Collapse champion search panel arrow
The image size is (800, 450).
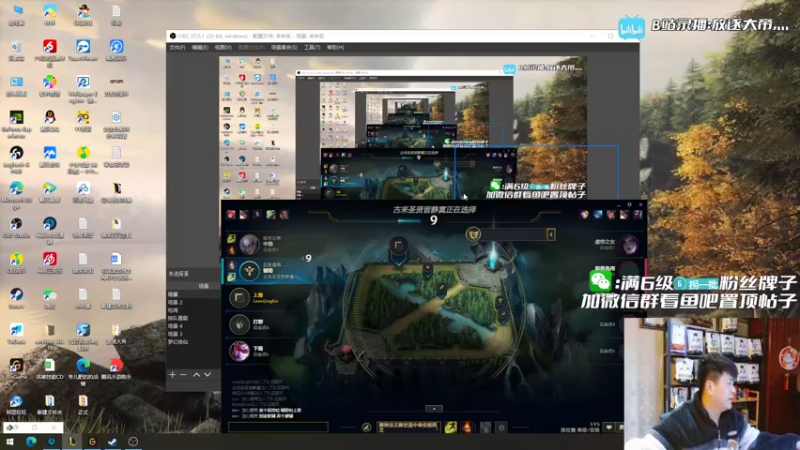point(551,234)
